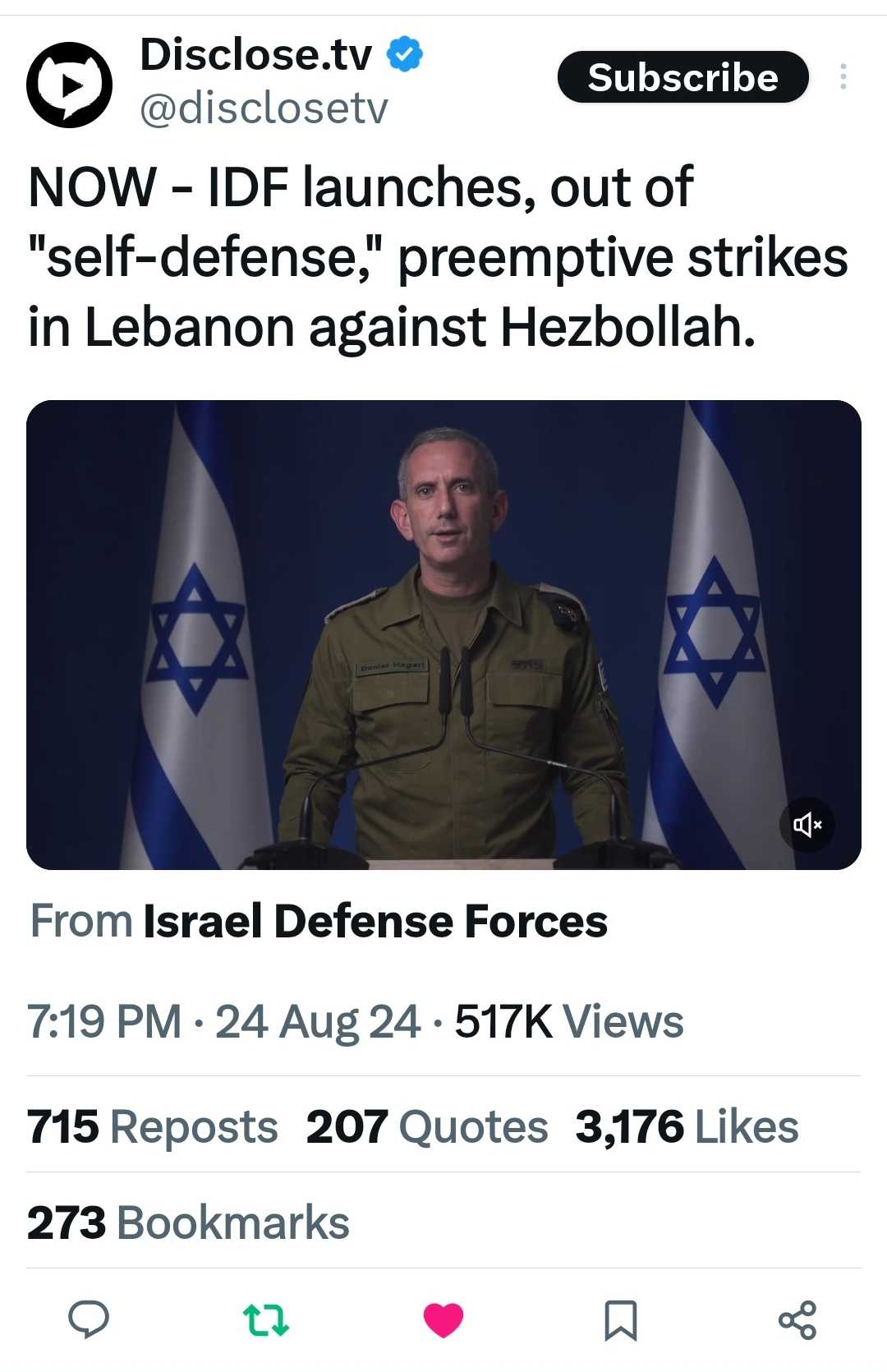Viewport: 887px width, 1372px height.
Task: Unlike the post with pink heart
Action: point(443,1319)
